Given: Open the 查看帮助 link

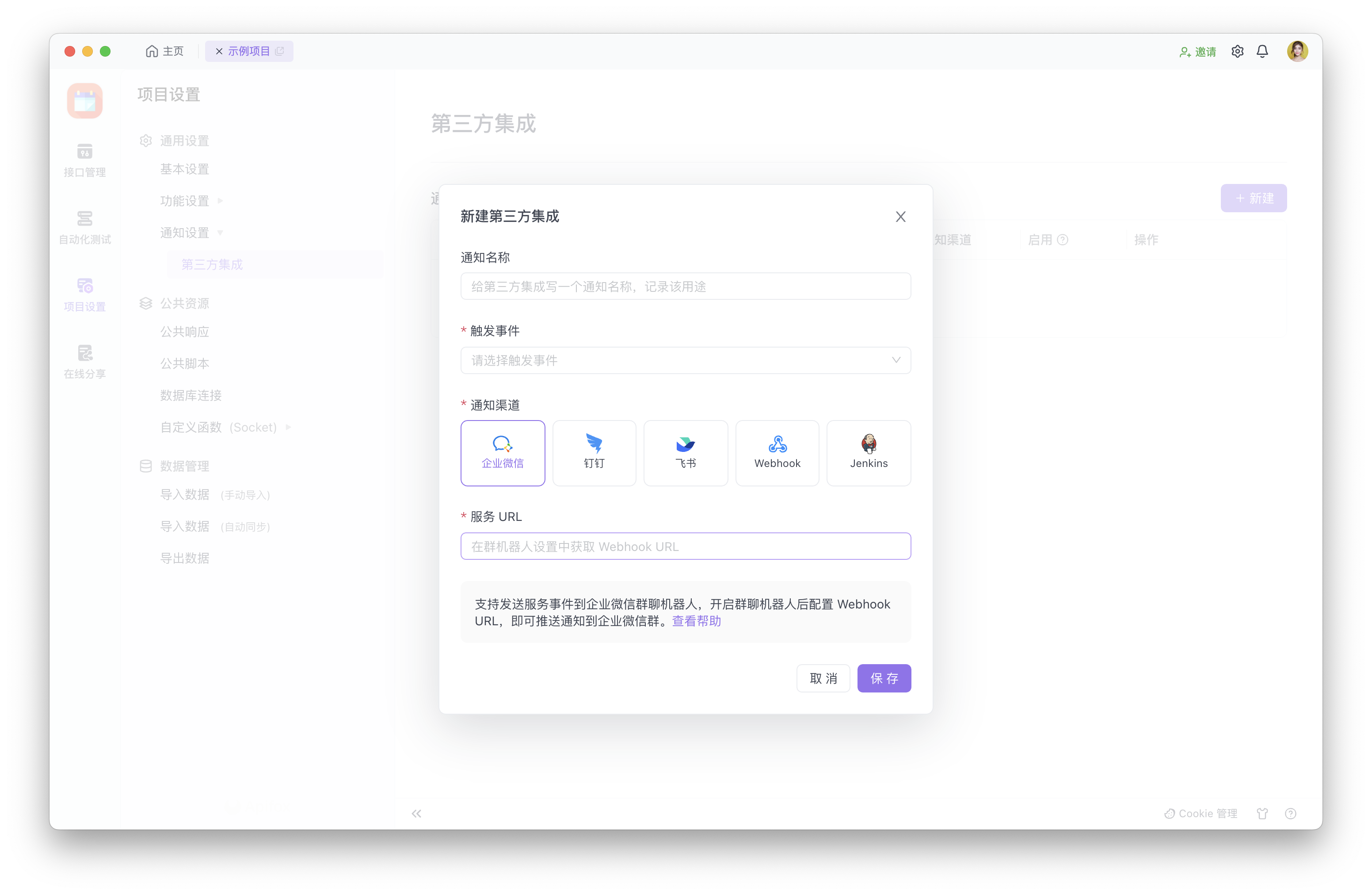Looking at the screenshot, I should point(696,621).
